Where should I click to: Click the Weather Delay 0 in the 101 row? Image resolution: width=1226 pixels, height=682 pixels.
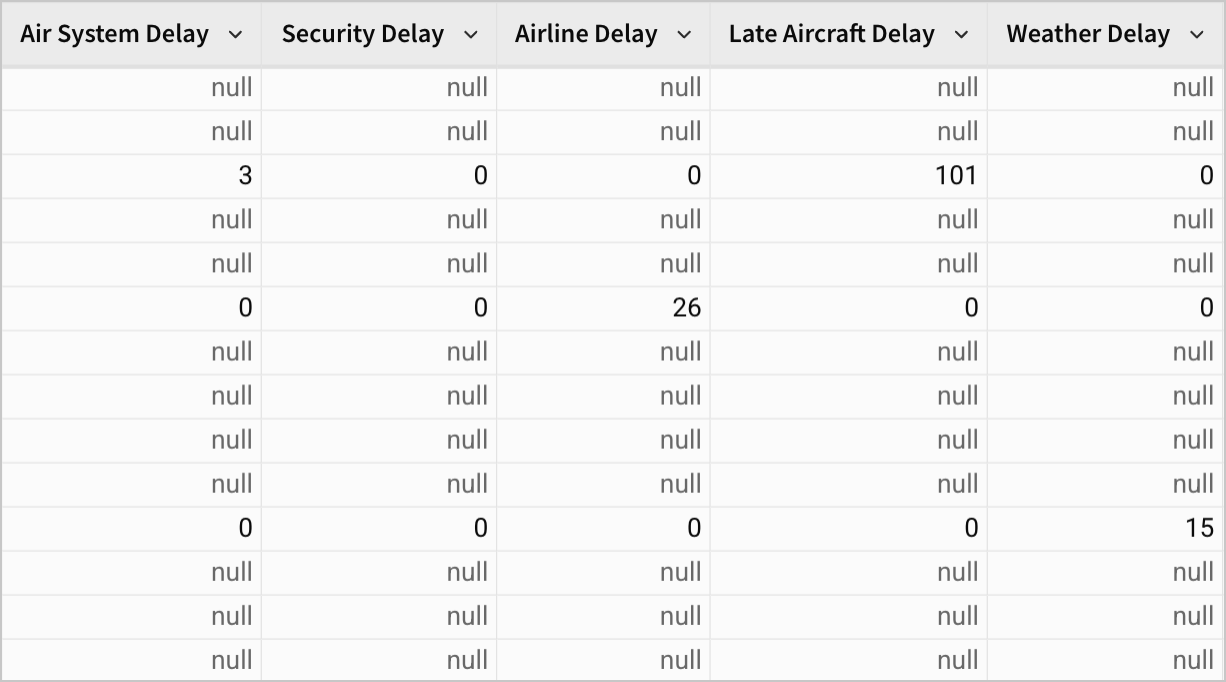pos(1206,176)
